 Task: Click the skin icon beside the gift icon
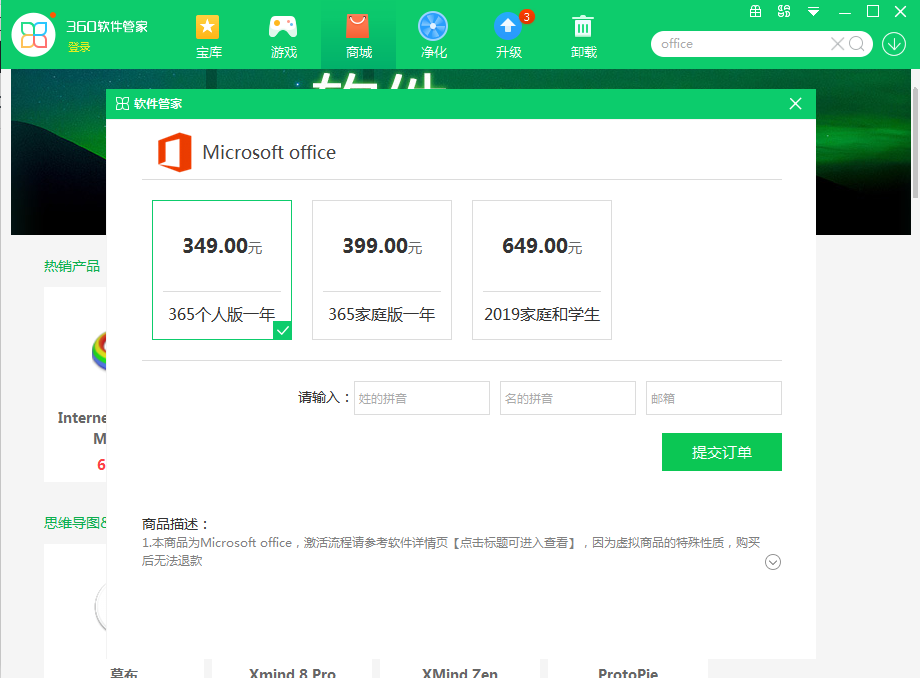click(784, 12)
